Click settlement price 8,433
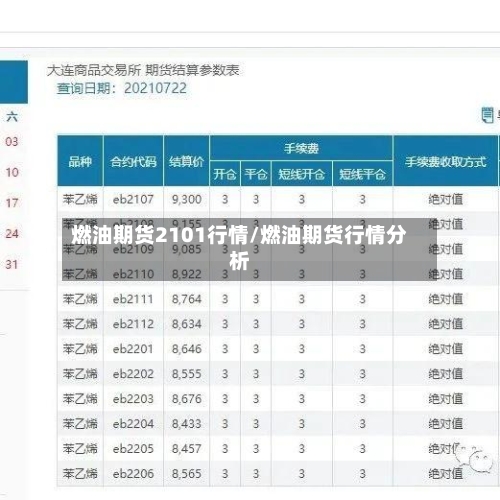 point(187,424)
